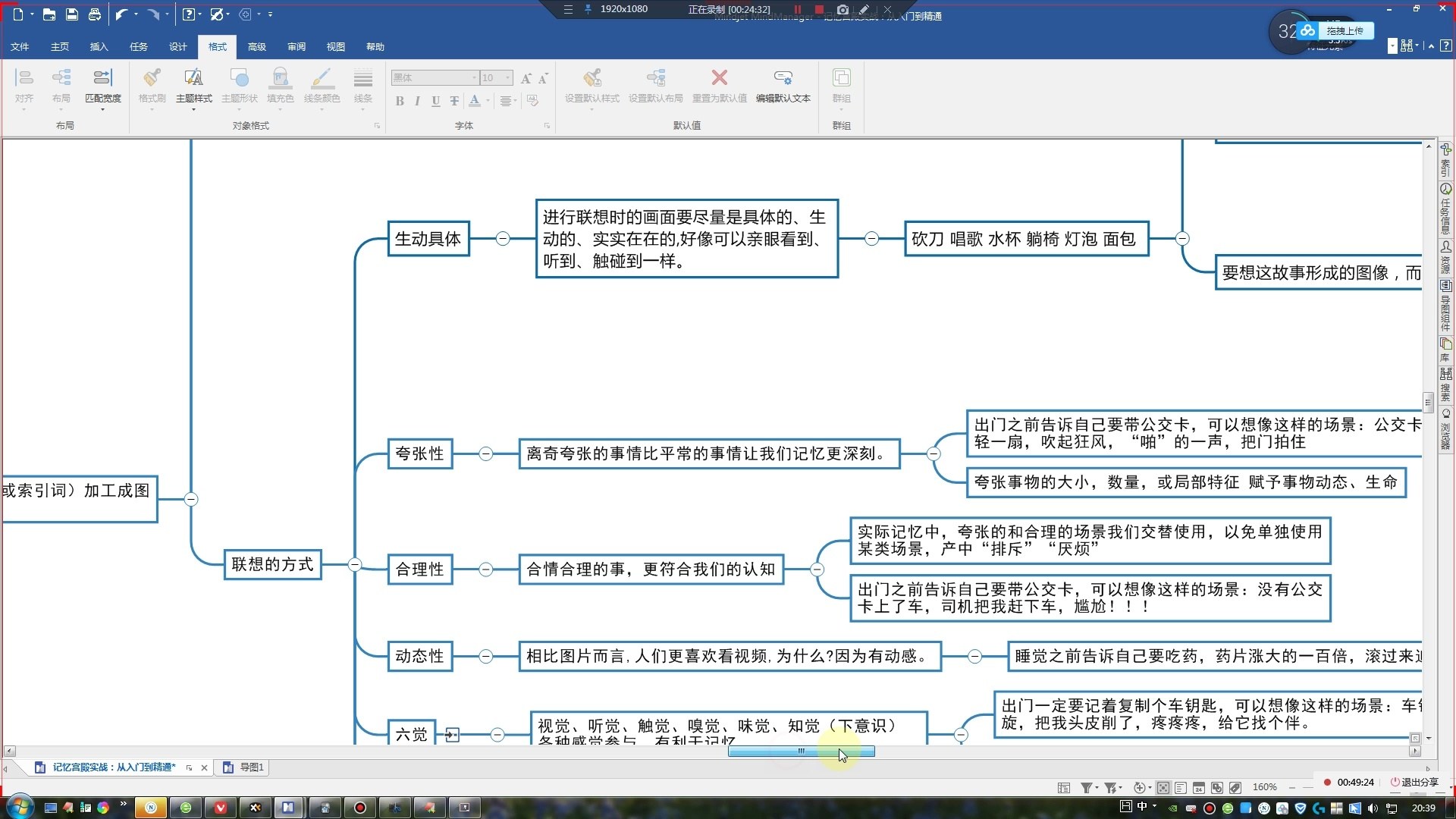Open the font size 10 dropdown
Screen dimensions: 1456x819
pos(507,78)
